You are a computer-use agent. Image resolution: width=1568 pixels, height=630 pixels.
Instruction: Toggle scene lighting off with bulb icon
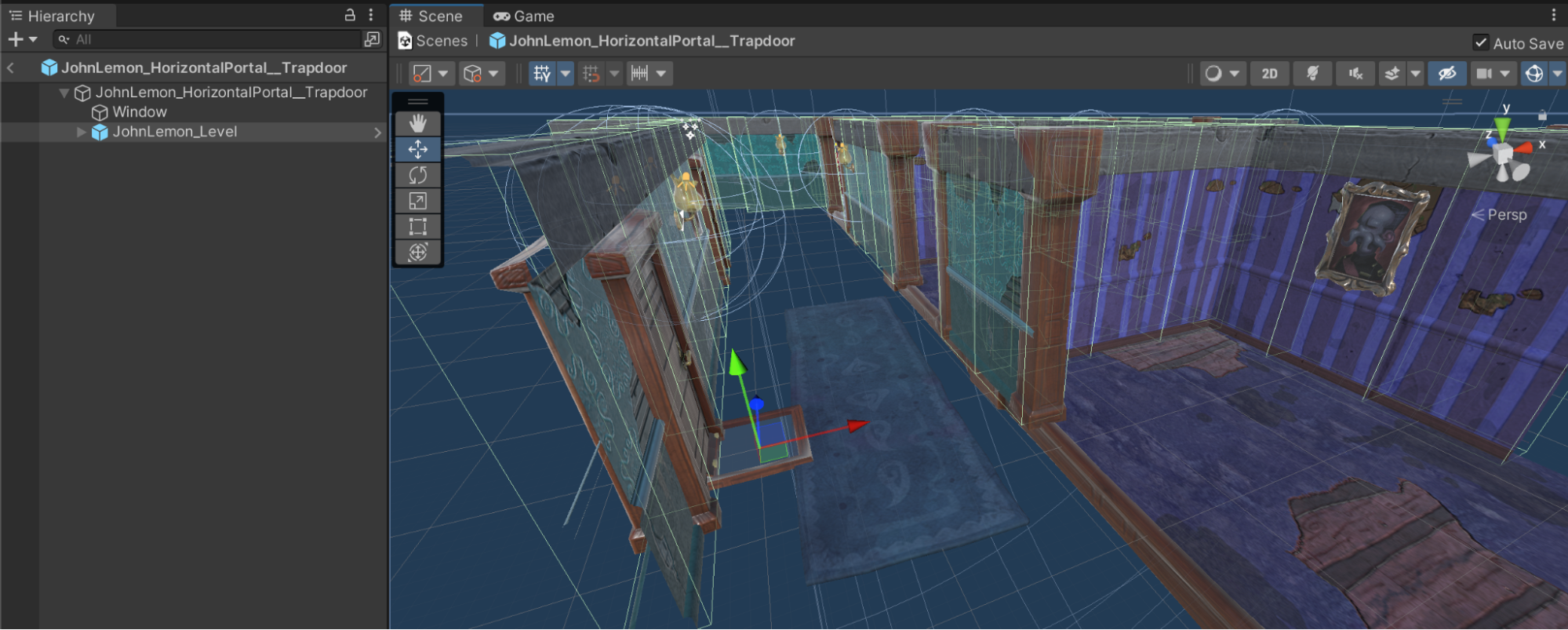point(1312,74)
